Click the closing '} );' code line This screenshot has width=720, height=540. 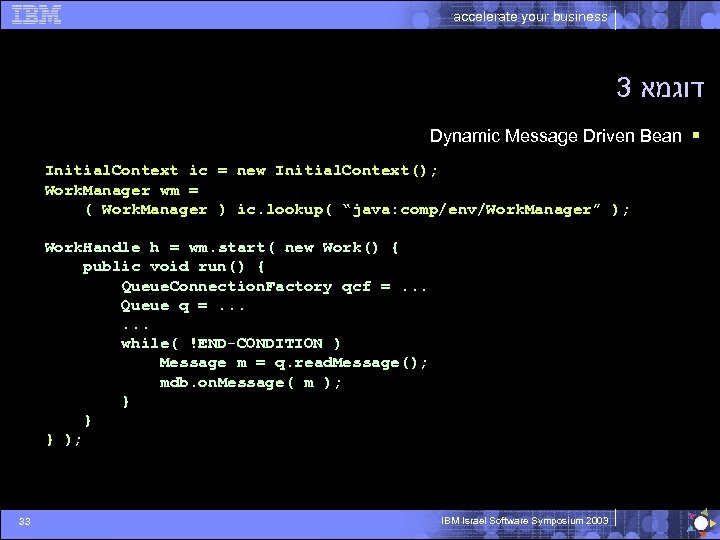point(64,440)
